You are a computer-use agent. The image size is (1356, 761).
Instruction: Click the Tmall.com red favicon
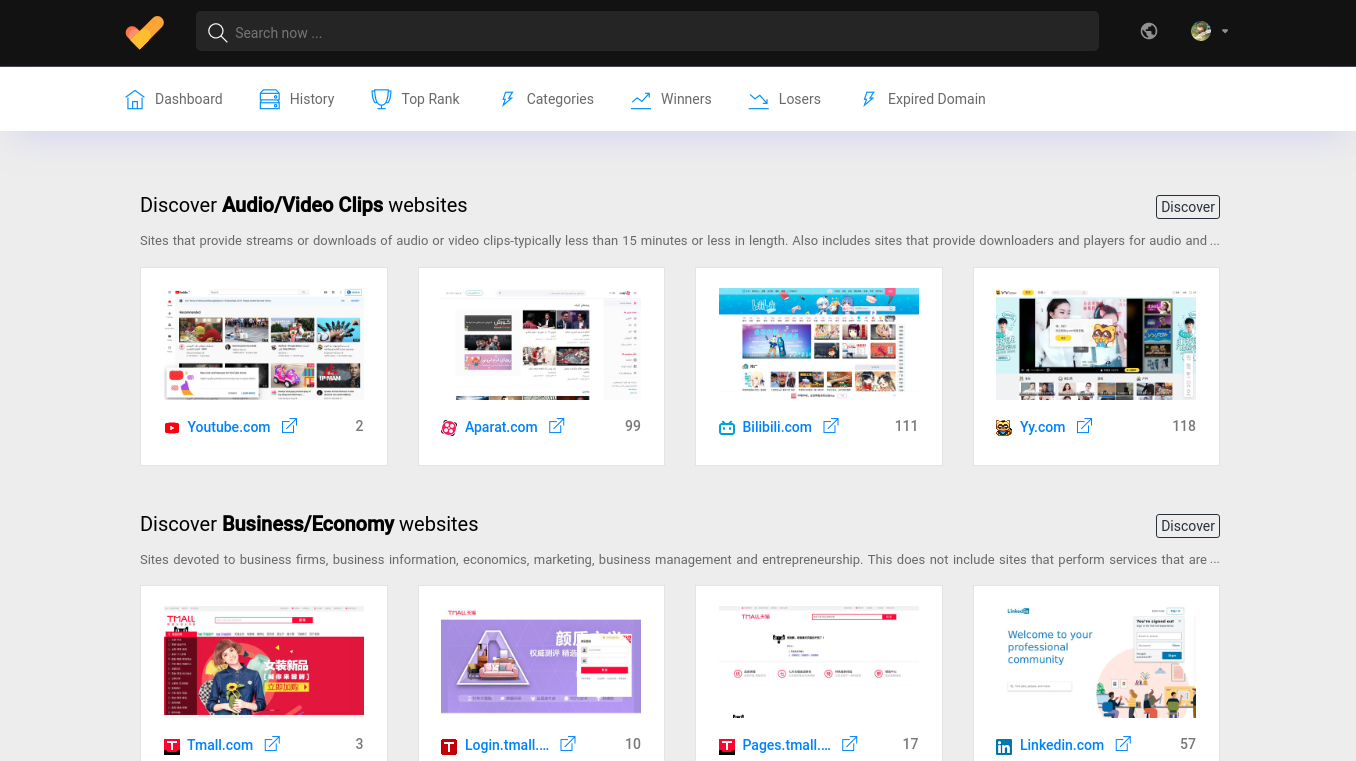[x=172, y=747]
